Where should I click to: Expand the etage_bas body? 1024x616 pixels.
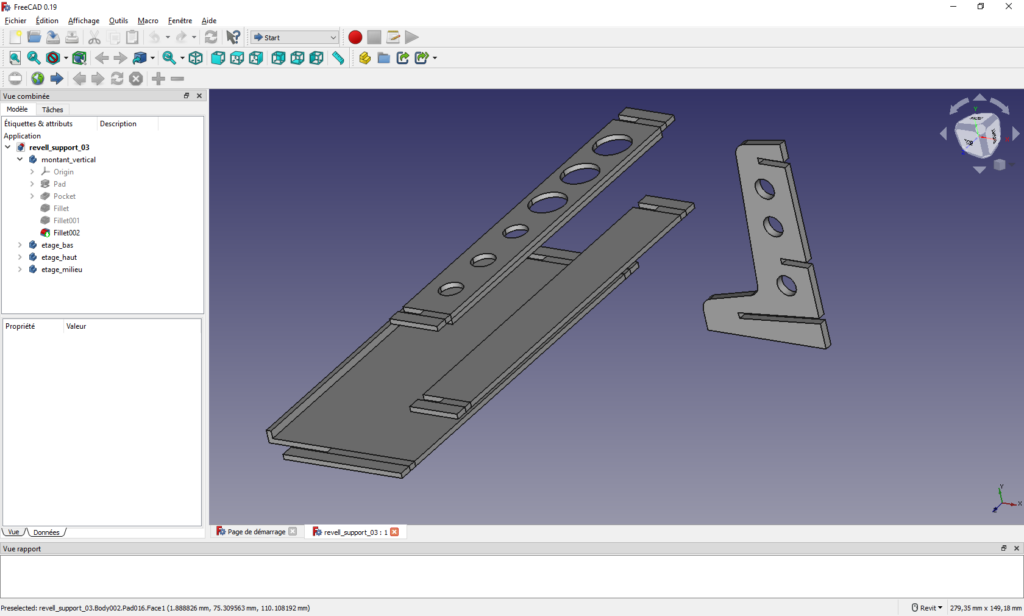coord(20,245)
